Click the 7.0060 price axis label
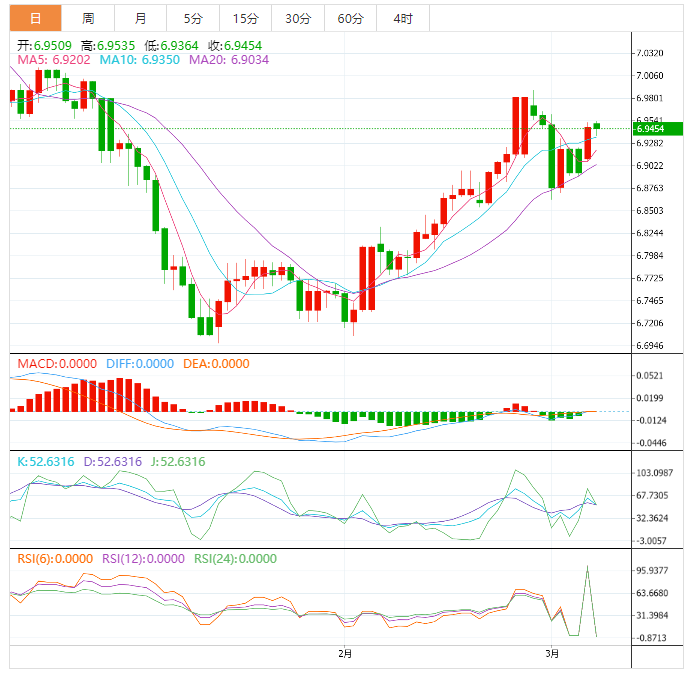The width and height of the screenshot is (694, 673). coord(650,76)
